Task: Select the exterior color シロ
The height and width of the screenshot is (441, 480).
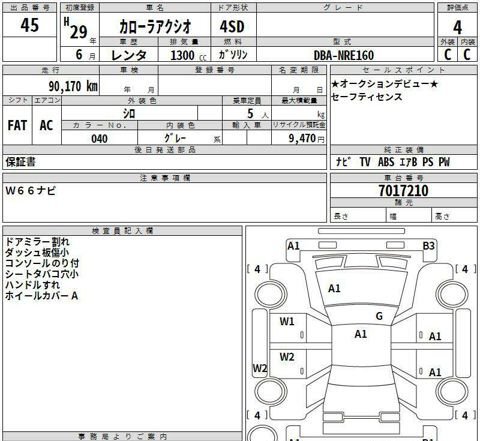Action: click(x=129, y=114)
